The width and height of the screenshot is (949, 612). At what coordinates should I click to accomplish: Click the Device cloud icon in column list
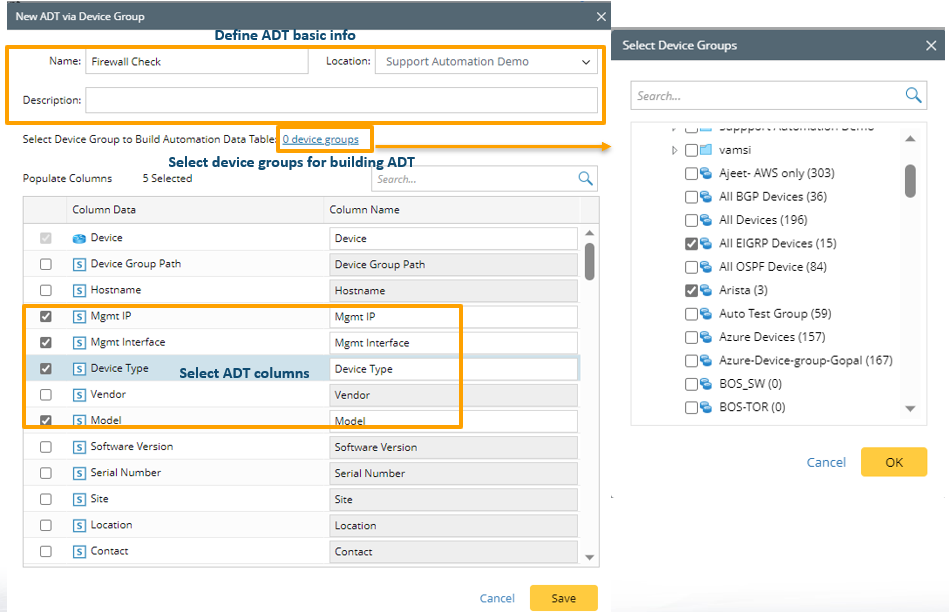pos(79,239)
